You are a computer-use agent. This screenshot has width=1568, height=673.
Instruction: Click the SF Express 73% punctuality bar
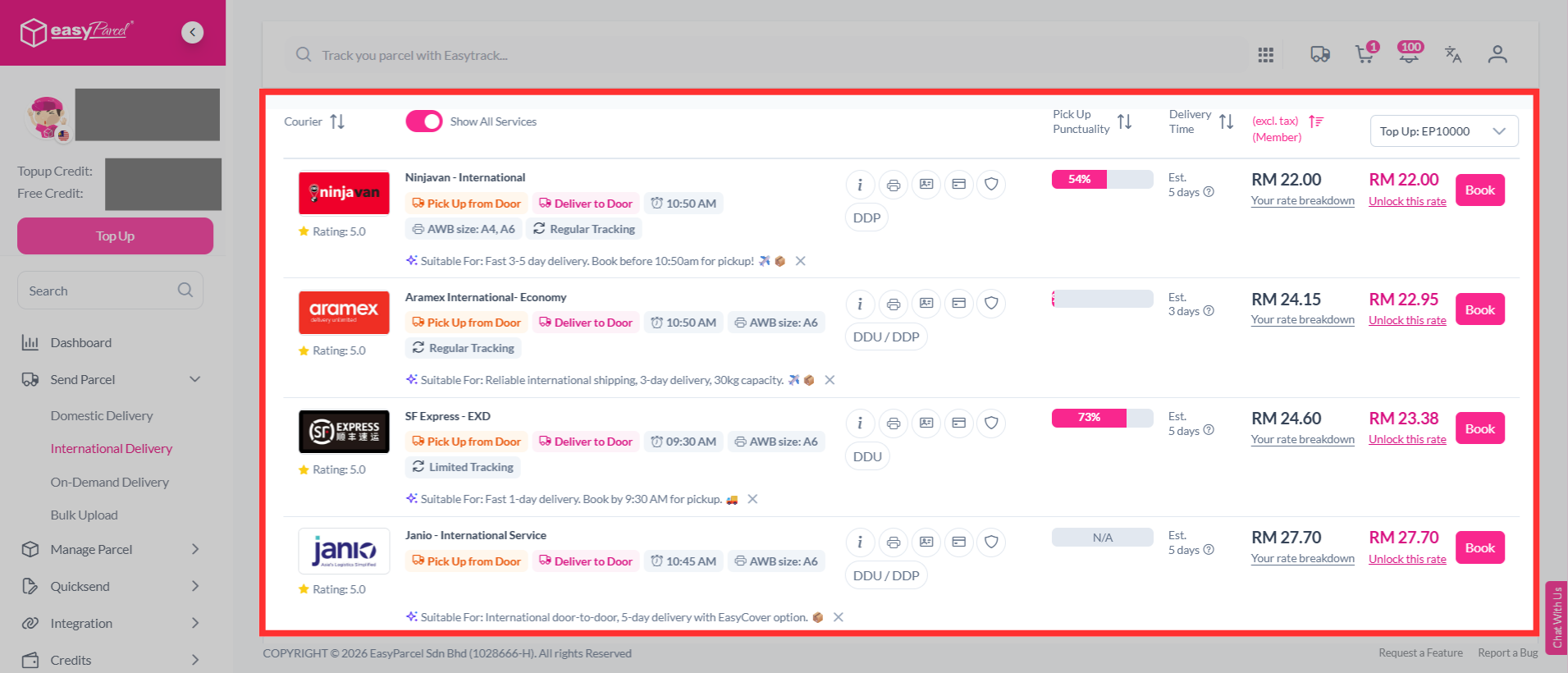coord(1102,418)
